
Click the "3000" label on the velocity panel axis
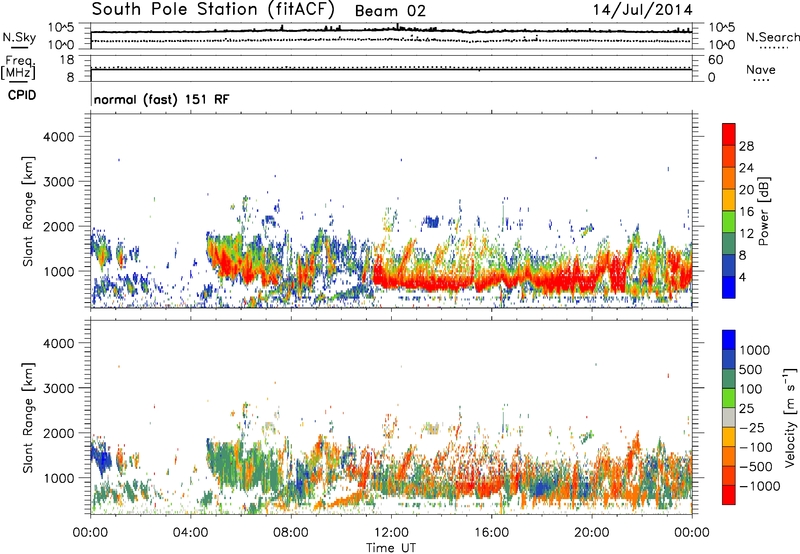pos(58,388)
